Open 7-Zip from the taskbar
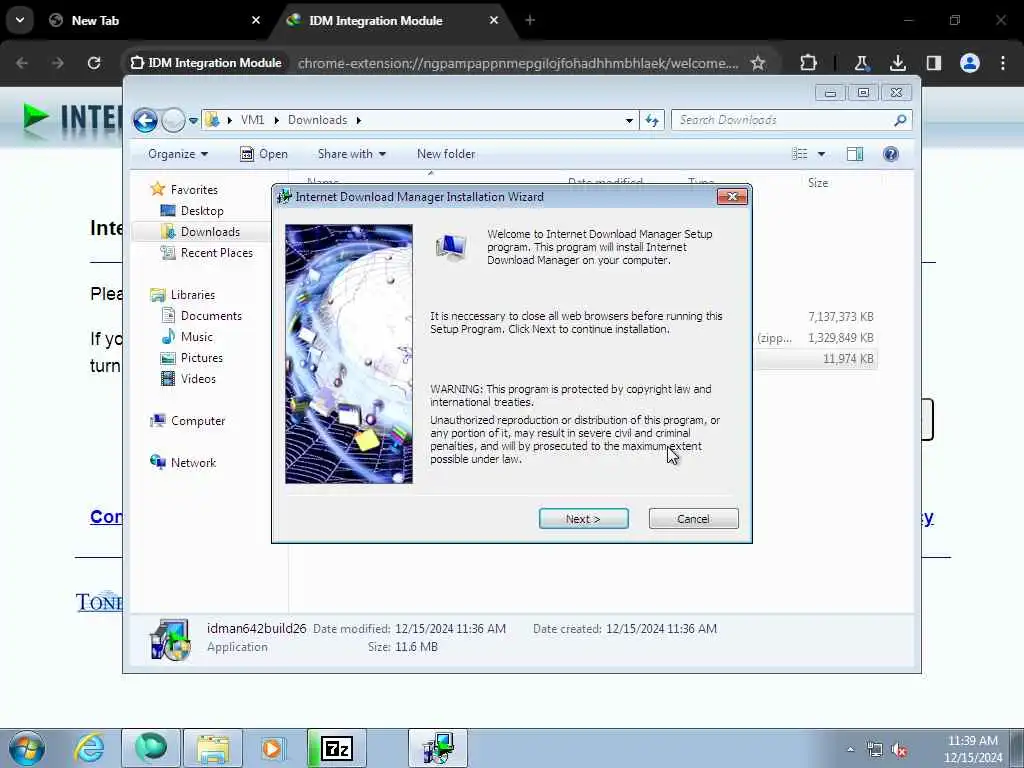This screenshot has height=768, width=1024. pyautogui.click(x=337, y=748)
